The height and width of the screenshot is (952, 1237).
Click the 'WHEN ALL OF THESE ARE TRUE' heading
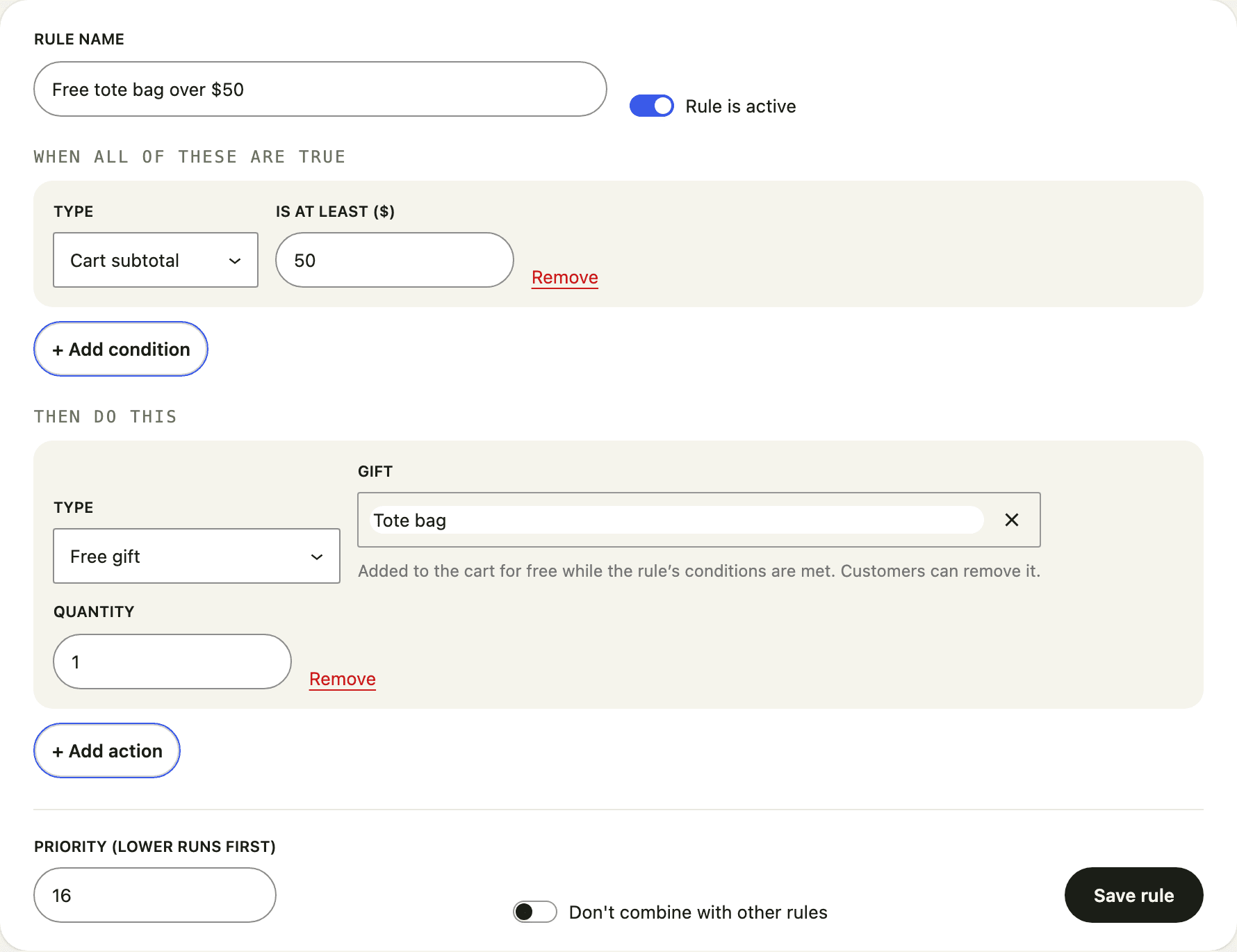[190, 156]
